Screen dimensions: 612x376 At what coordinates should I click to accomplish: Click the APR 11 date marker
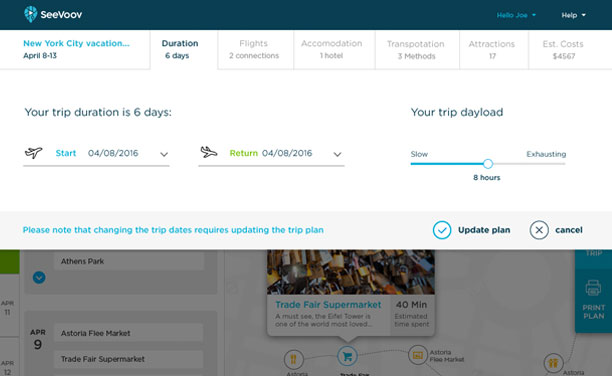(7, 308)
